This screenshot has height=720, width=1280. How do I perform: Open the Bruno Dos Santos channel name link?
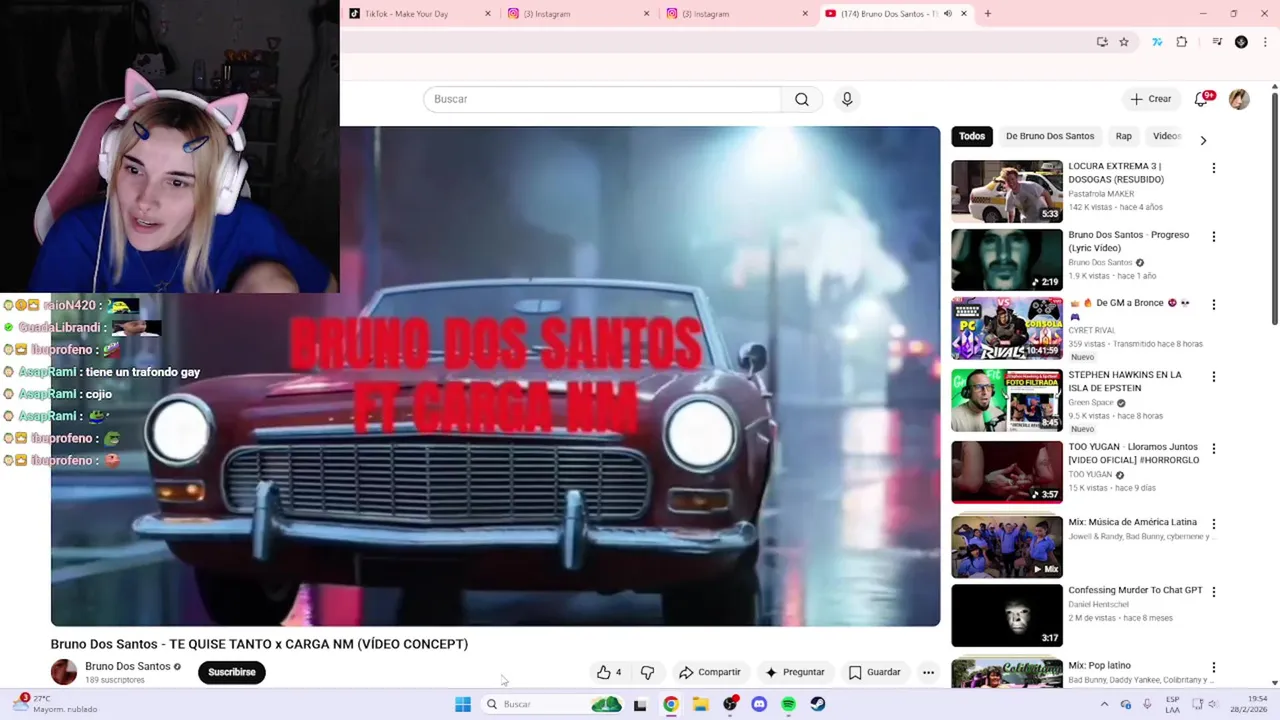click(127, 666)
